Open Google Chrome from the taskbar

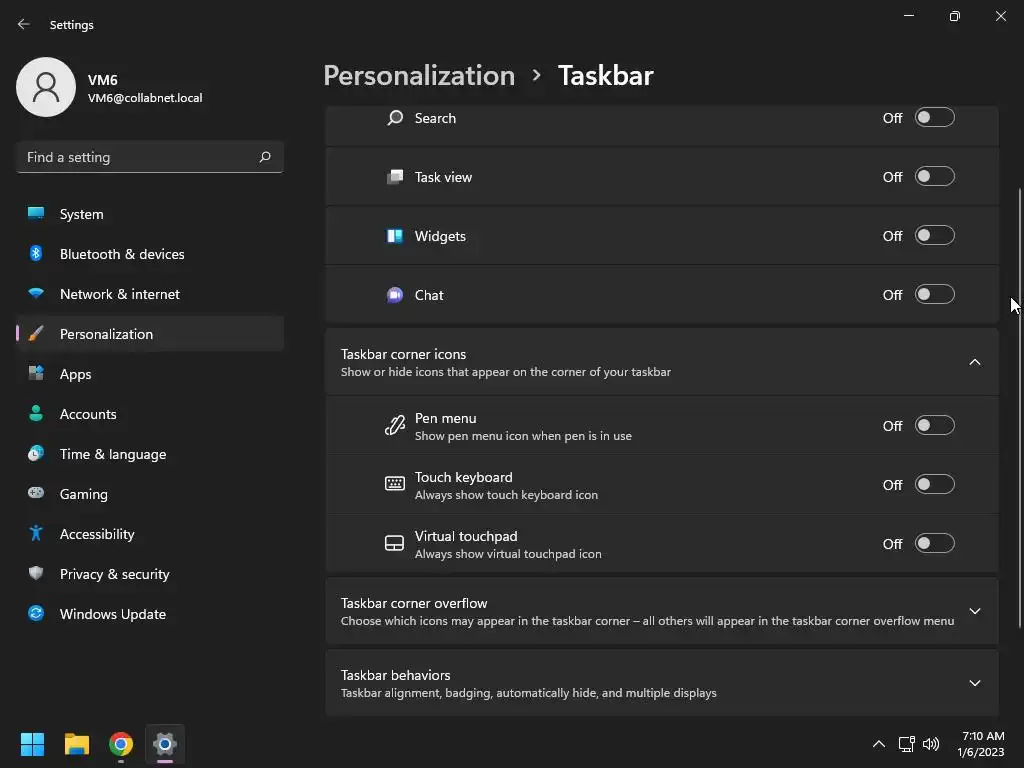coord(121,744)
